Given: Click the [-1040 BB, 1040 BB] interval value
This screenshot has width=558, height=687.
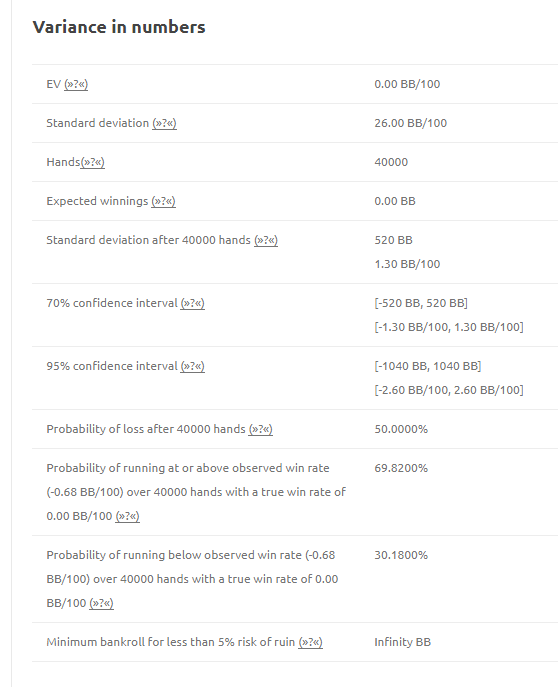Looking at the screenshot, I should (x=427, y=366).
